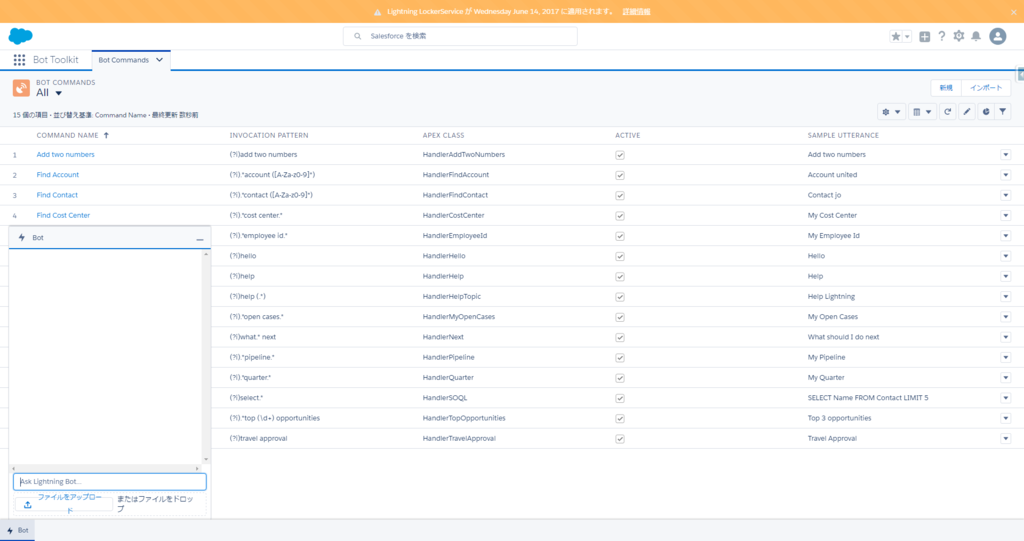Click the Salesforce search field
The height and width of the screenshot is (541, 1024).
[x=460, y=37]
